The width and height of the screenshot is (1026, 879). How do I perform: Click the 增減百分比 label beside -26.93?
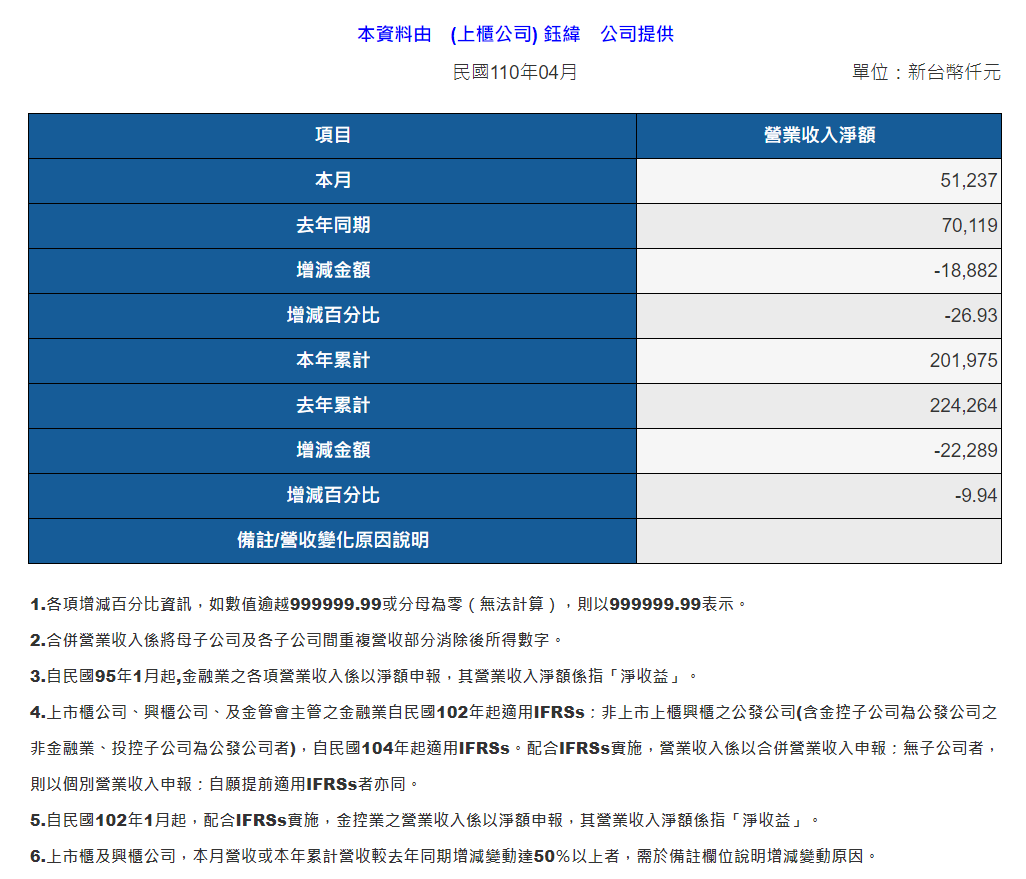click(332, 315)
